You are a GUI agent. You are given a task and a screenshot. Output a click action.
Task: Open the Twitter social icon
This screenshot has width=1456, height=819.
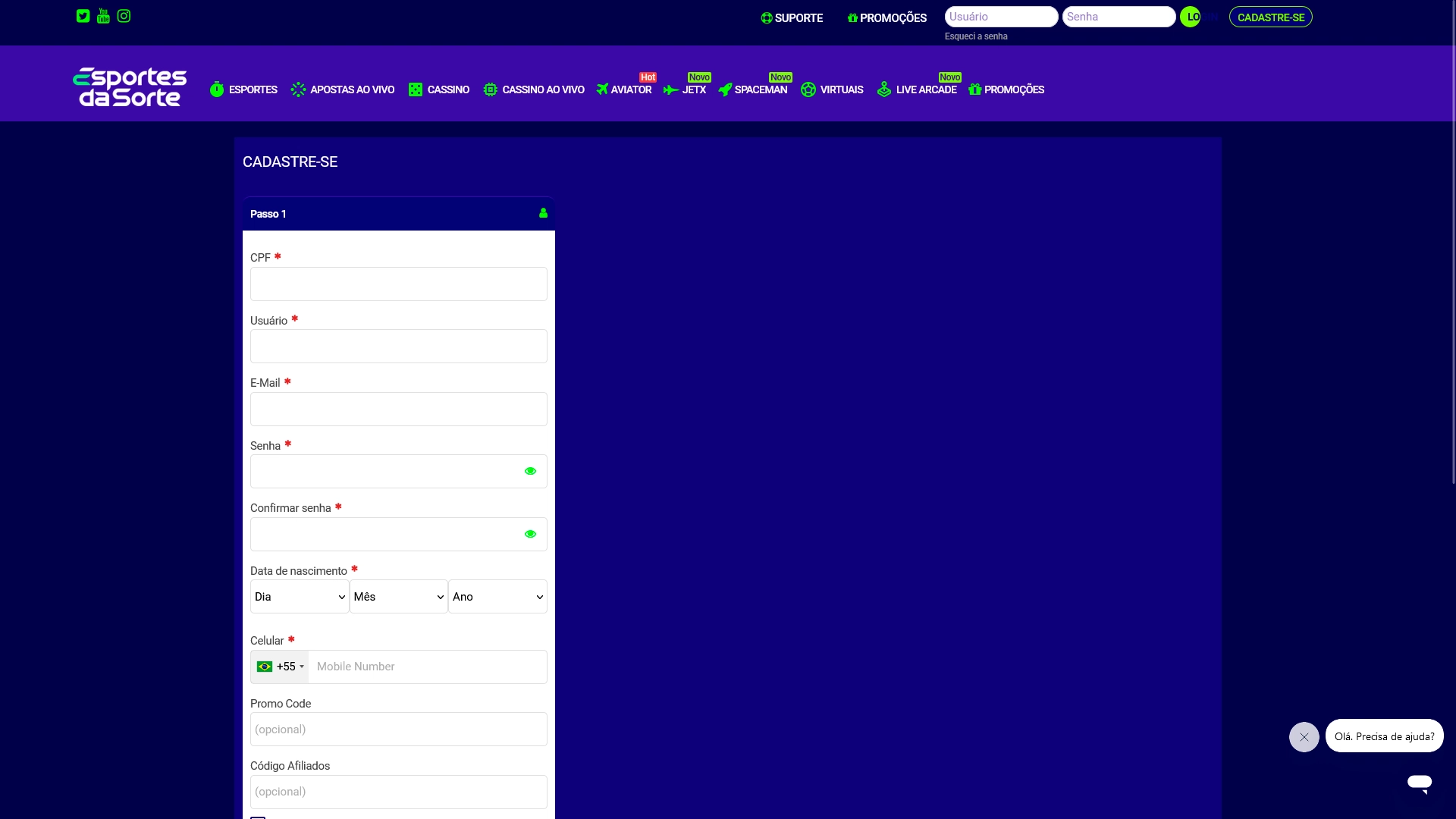coord(83,16)
